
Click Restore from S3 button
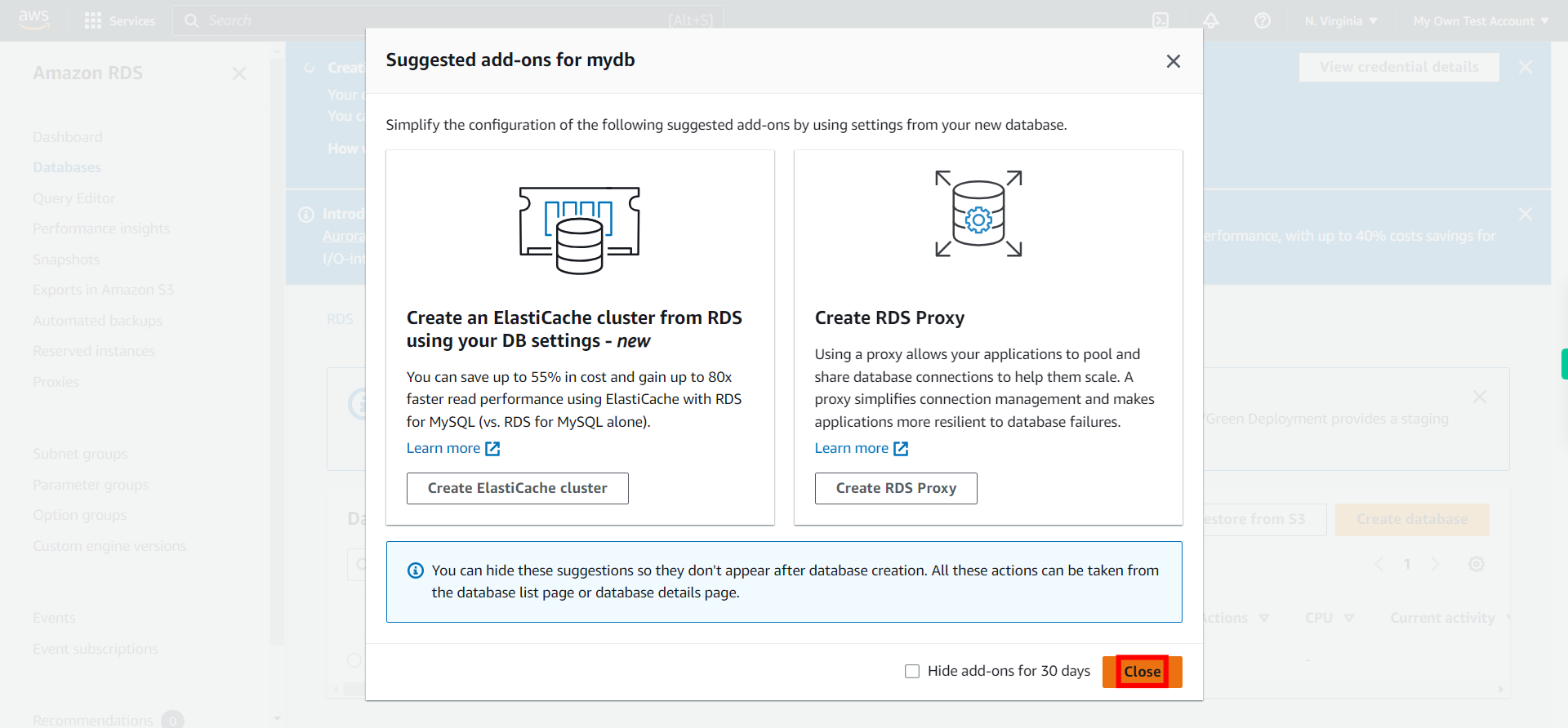click(x=1265, y=519)
